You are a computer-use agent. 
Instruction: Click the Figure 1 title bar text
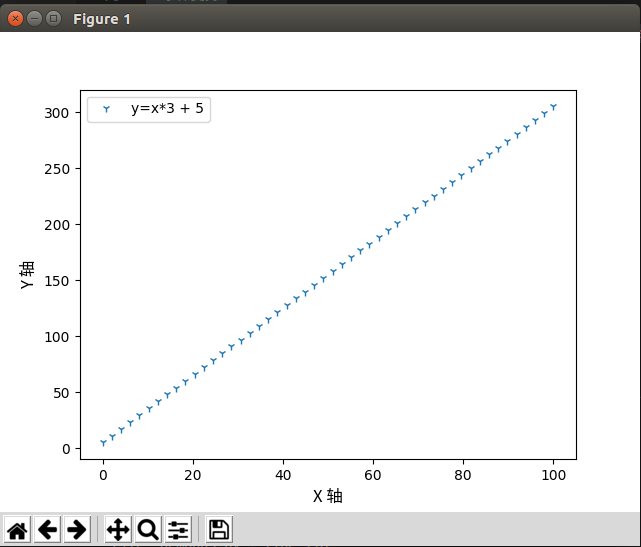coord(101,19)
